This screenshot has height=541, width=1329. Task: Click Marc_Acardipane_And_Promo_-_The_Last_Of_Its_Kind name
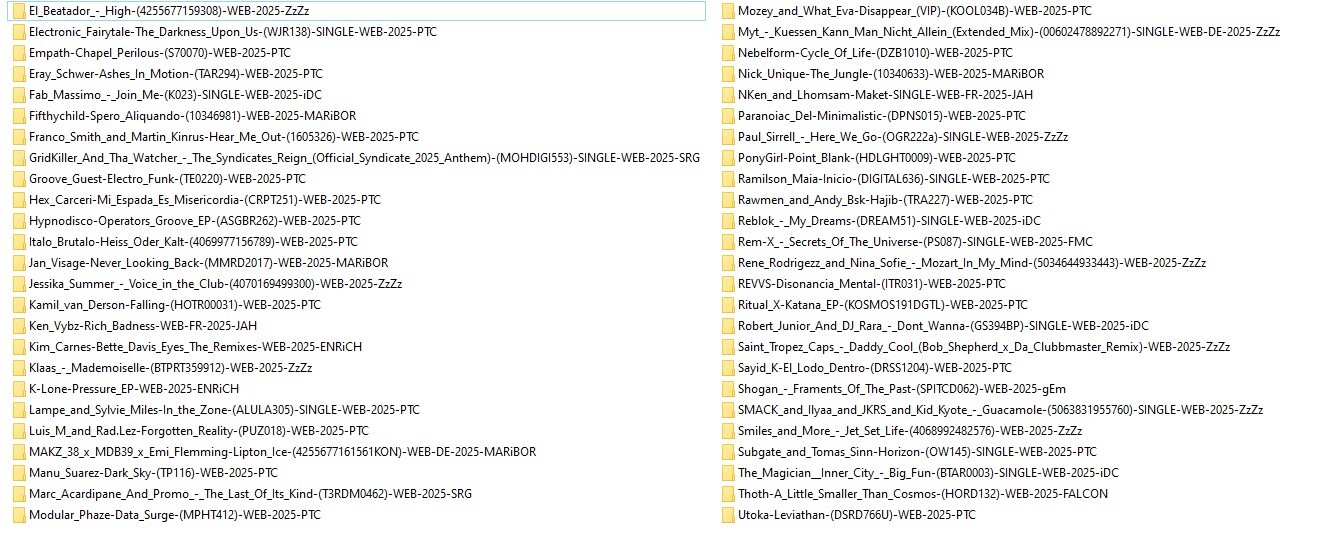point(250,494)
